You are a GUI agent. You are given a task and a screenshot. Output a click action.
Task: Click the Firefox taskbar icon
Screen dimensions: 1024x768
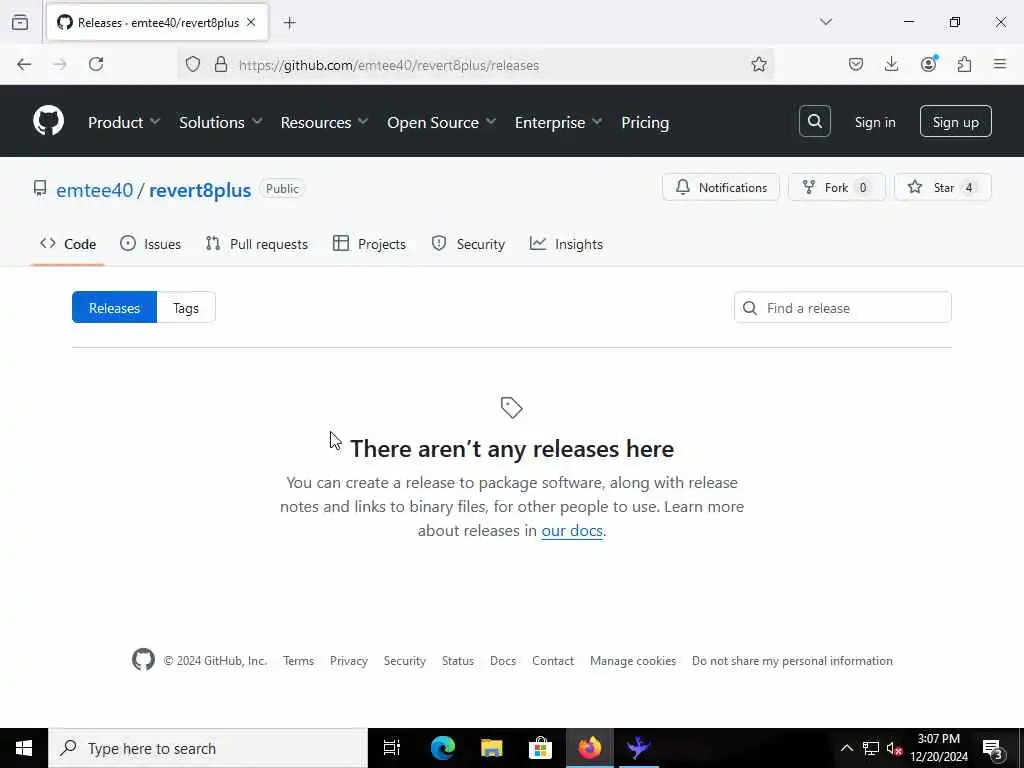pyautogui.click(x=589, y=748)
